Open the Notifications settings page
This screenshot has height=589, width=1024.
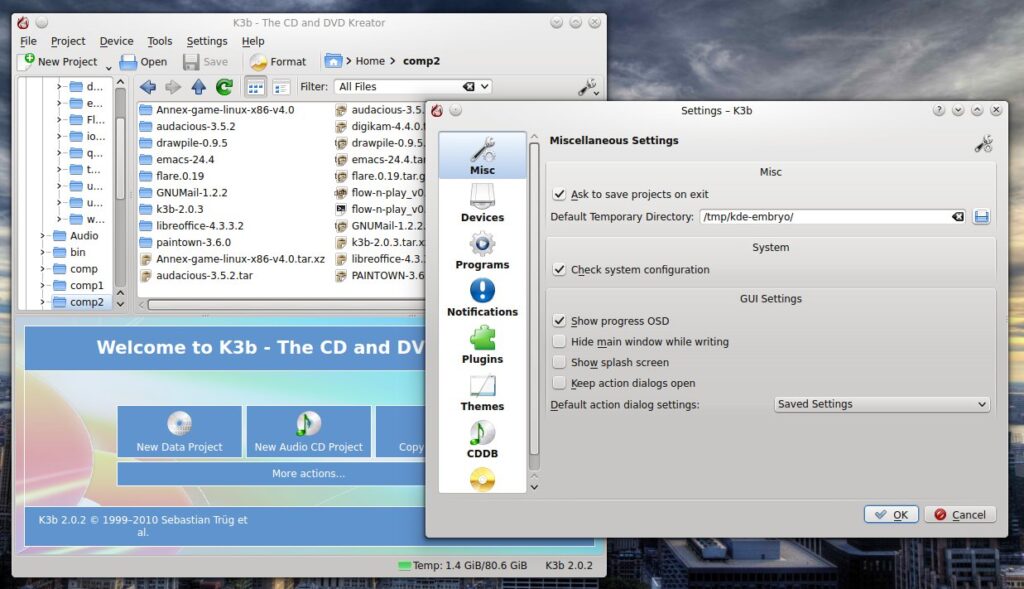[x=483, y=297]
